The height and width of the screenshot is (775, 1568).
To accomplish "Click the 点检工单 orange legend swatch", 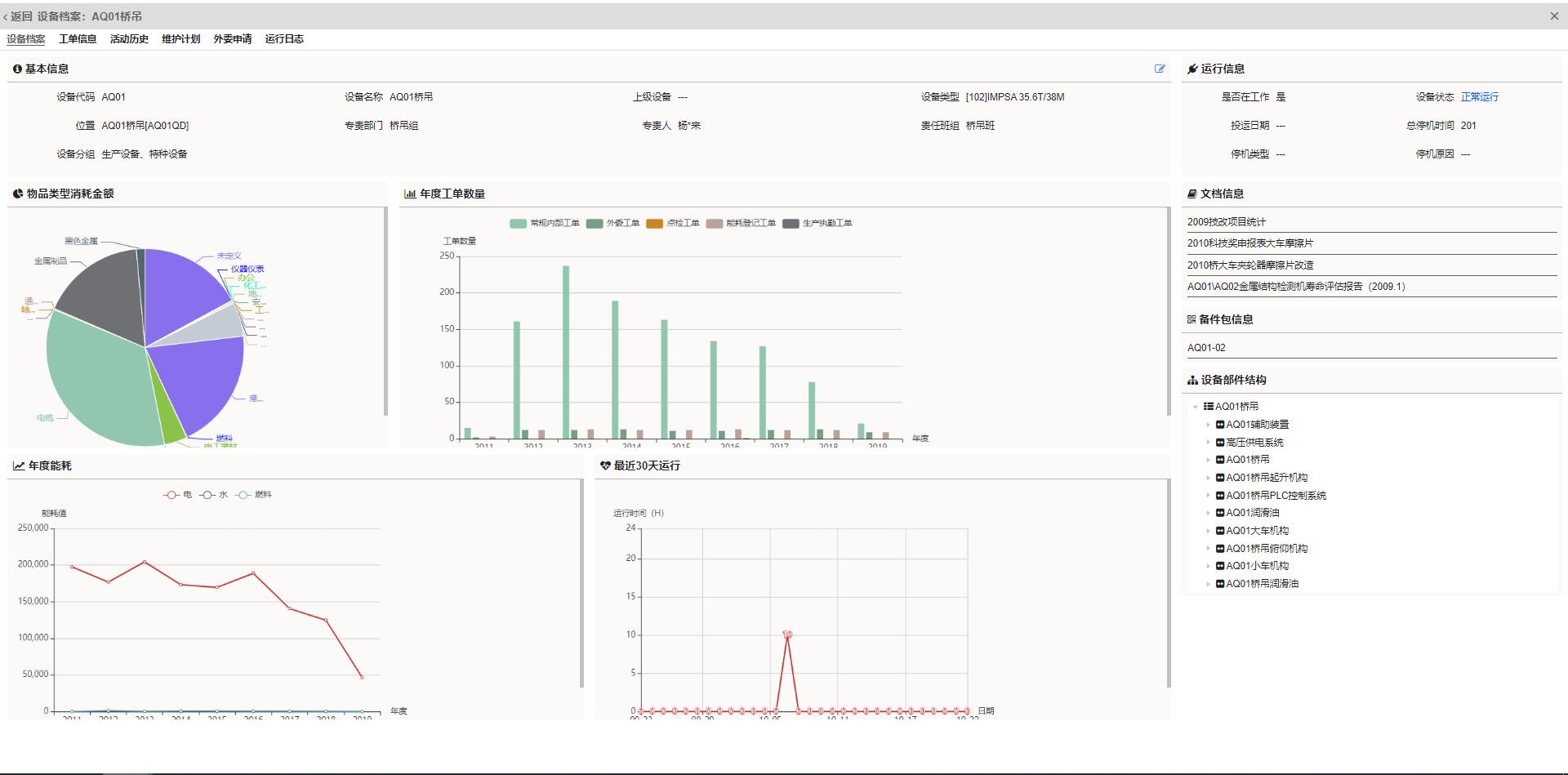I will click(x=654, y=223).
